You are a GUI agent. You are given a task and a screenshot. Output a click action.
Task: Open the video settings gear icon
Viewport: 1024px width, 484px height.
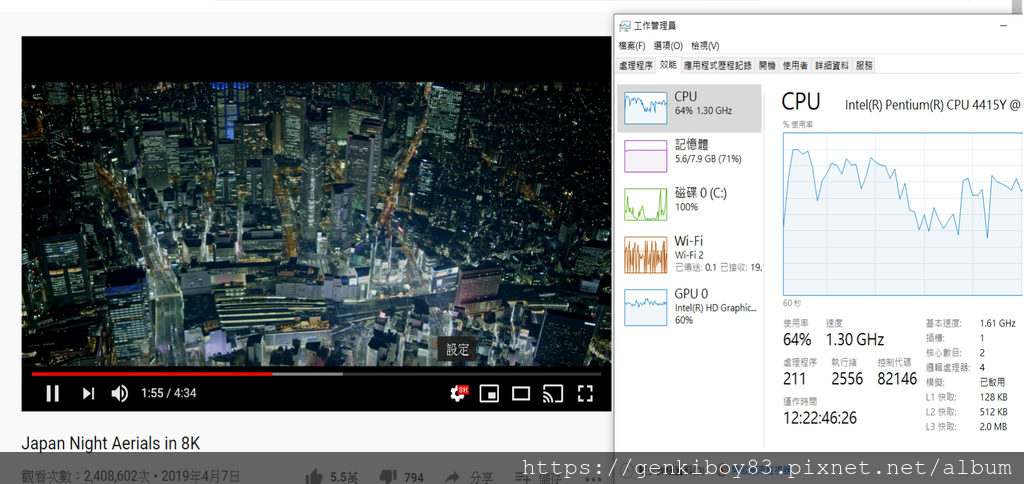[x=458, y=393]
